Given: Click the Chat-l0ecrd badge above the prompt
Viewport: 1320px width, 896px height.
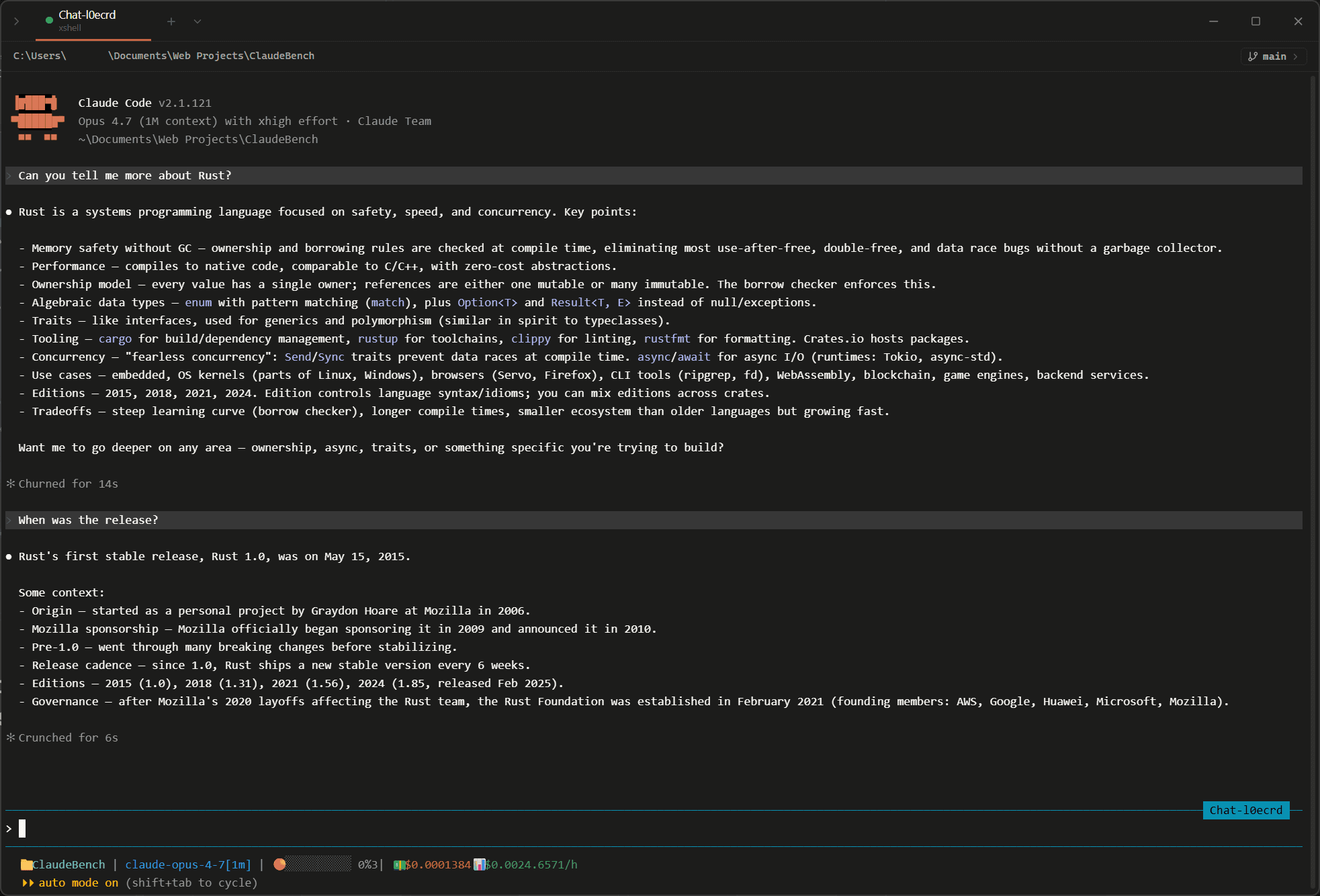Looking at the screenshot, I should tap(1246, 811).
